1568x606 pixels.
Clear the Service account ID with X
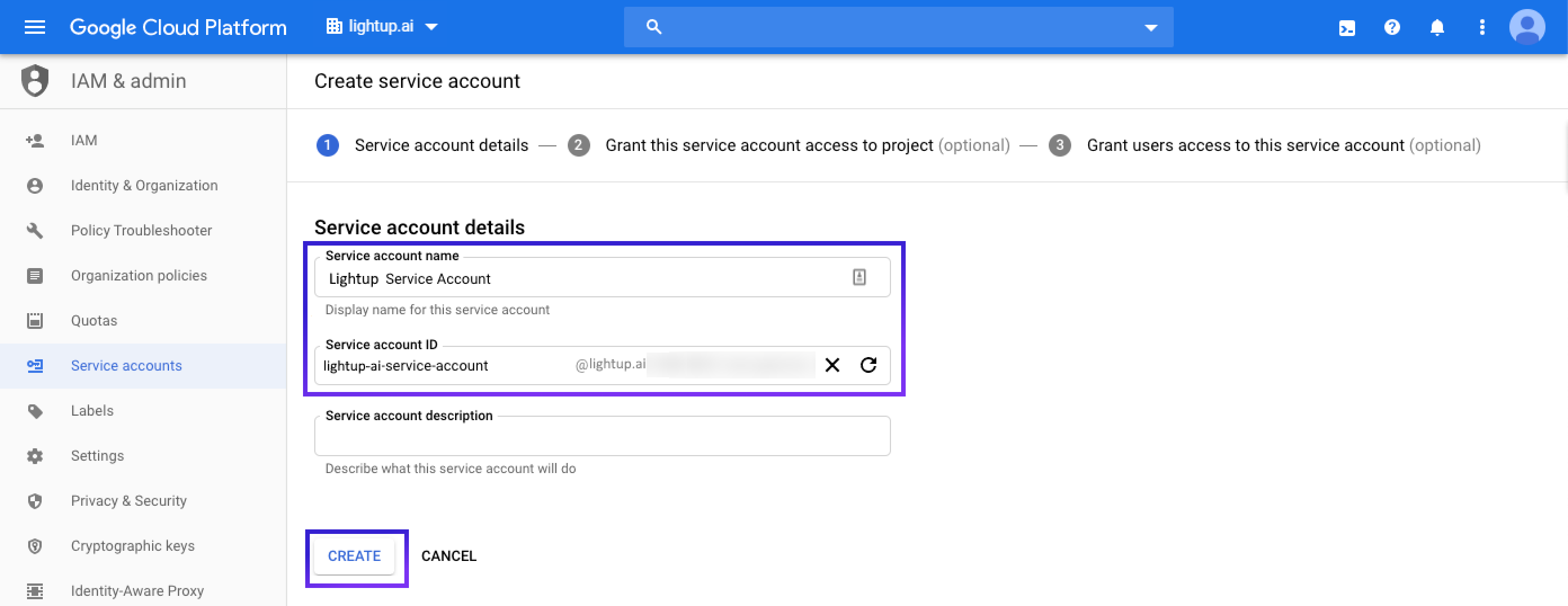pos(832,365)
